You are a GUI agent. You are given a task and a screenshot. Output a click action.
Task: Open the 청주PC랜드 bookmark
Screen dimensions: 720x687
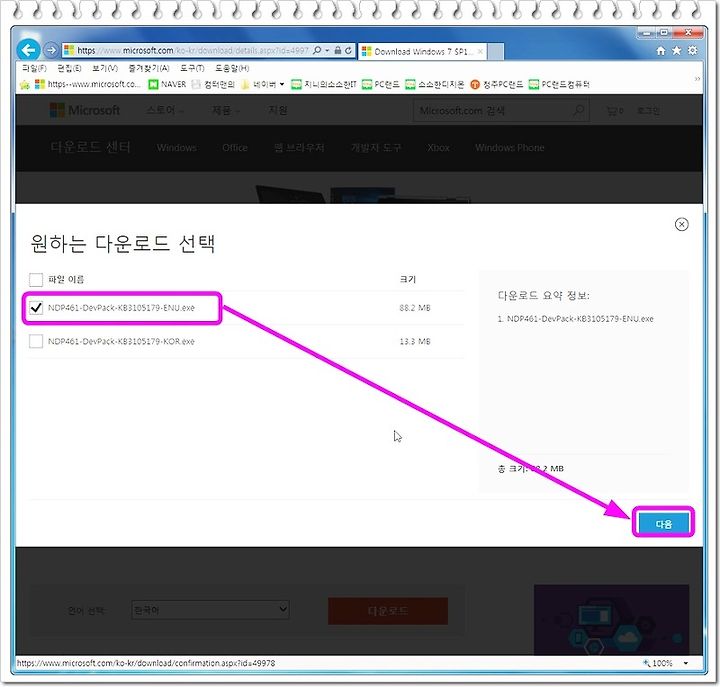[x=497, y=84]
